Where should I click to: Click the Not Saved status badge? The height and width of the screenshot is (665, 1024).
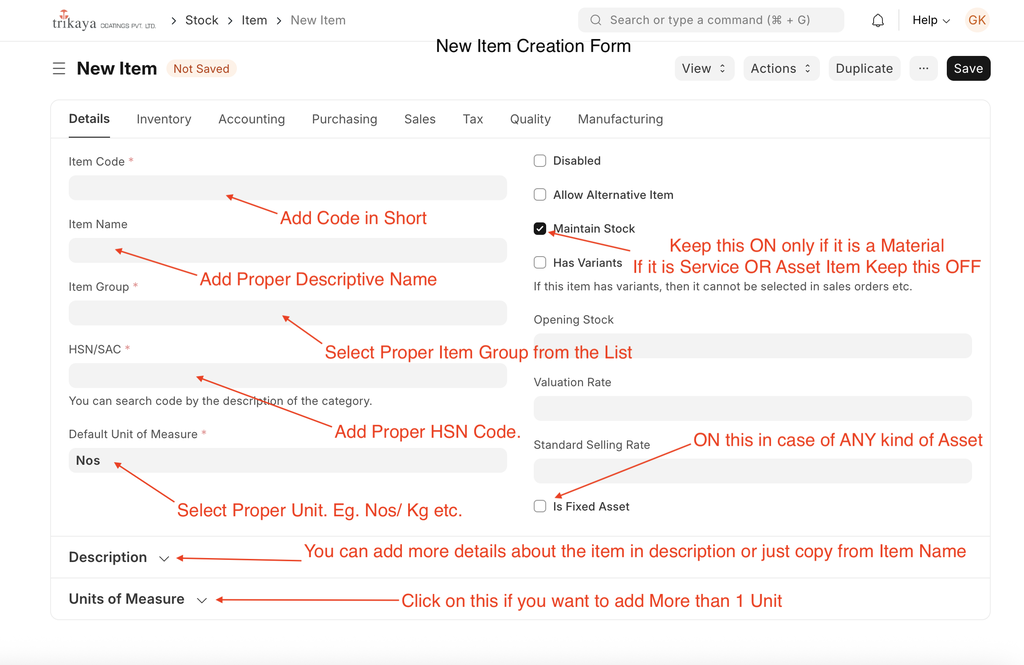[201, 69]
